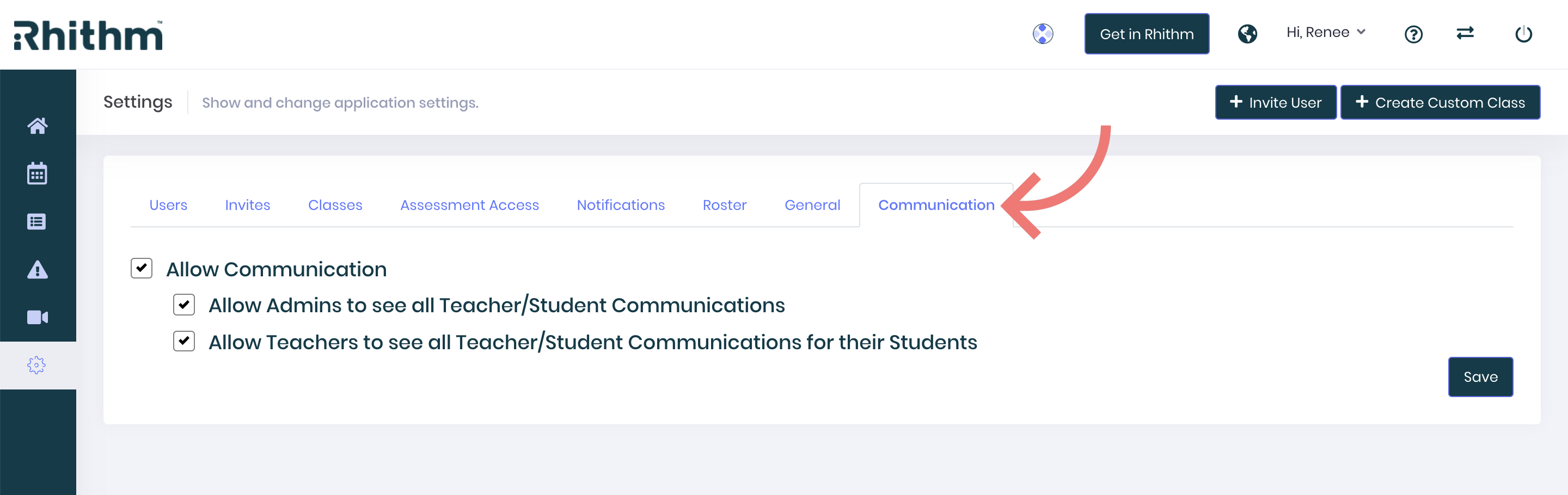Click the help question mark icon
Screen dimensions: 1568x495
click(x=1413, y=34)
